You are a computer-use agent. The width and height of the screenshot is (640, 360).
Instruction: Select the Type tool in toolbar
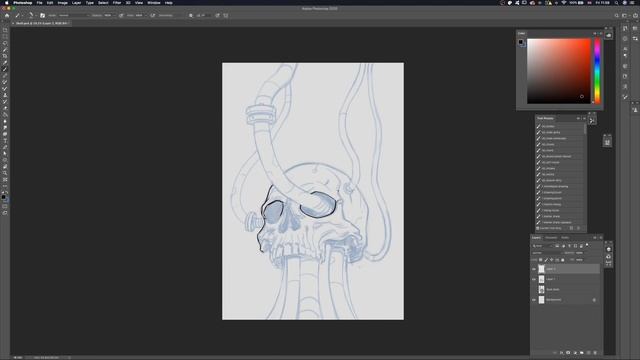[5, 141]
